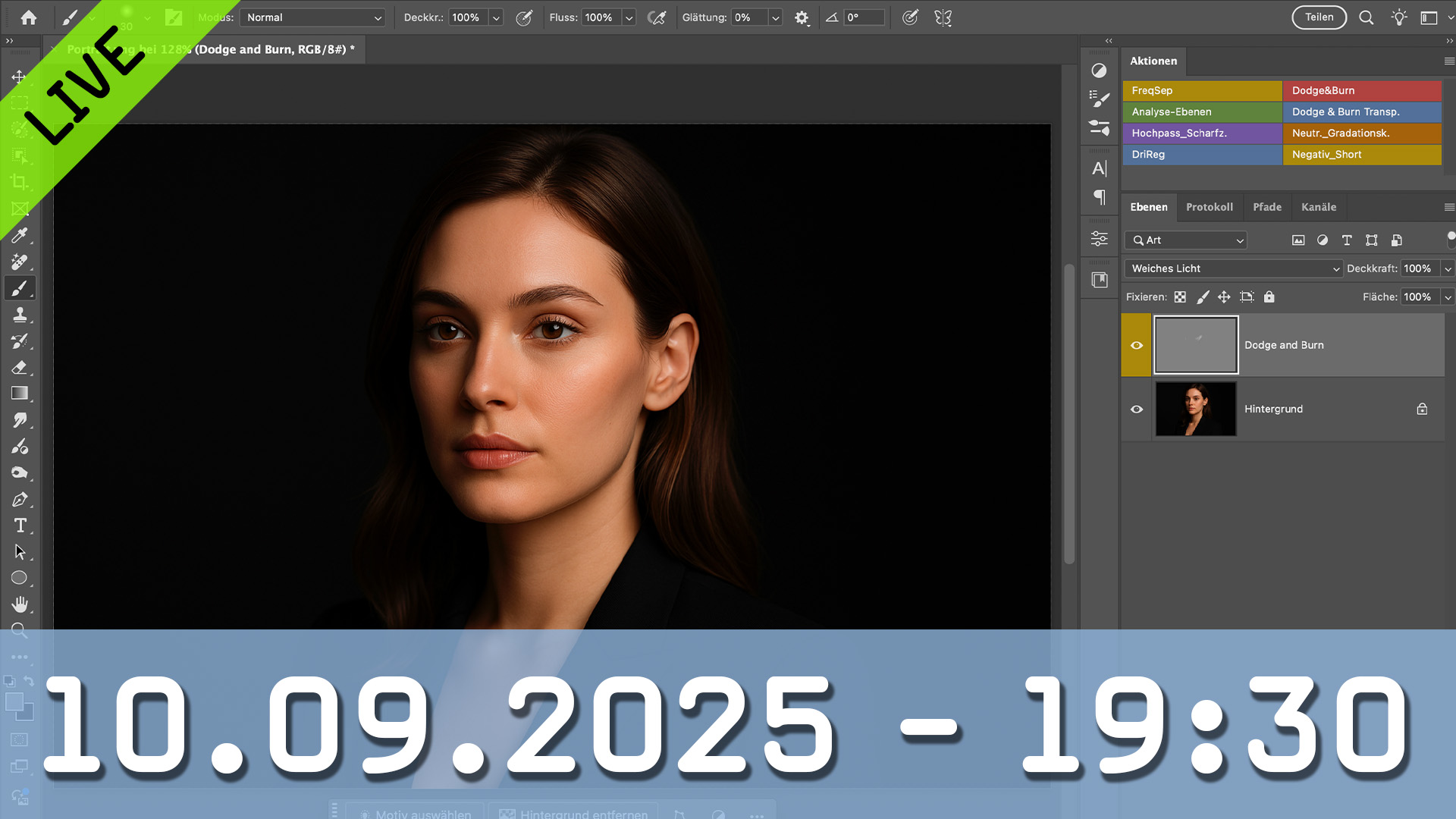Run the Dodge&Burn action

click(1363, 90)
